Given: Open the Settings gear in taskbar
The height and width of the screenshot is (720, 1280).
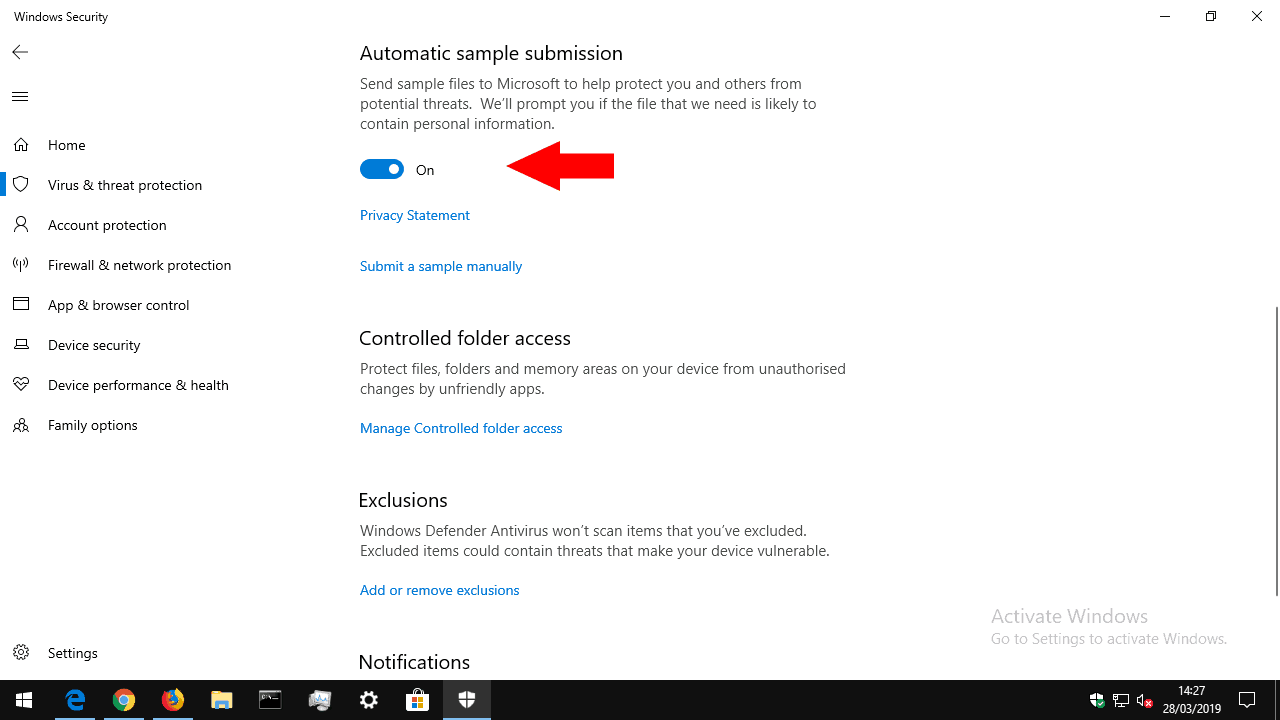Looking at the screenshot, I should point(369,700).
